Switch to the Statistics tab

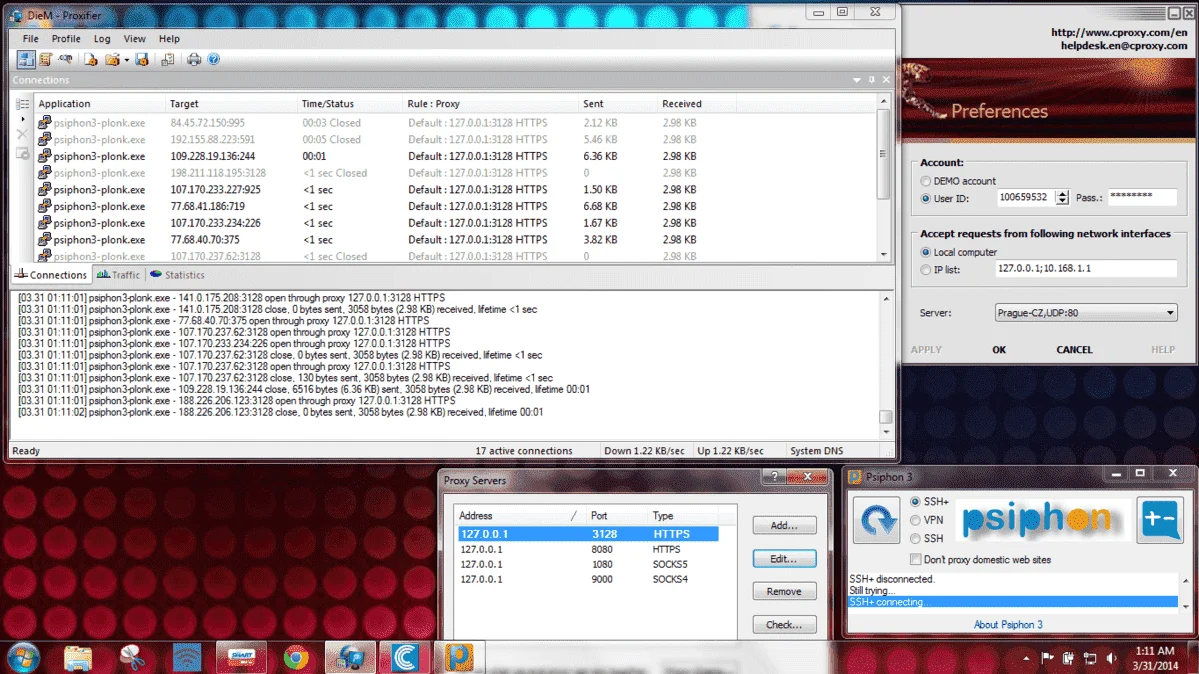click(x=177, y=275)
